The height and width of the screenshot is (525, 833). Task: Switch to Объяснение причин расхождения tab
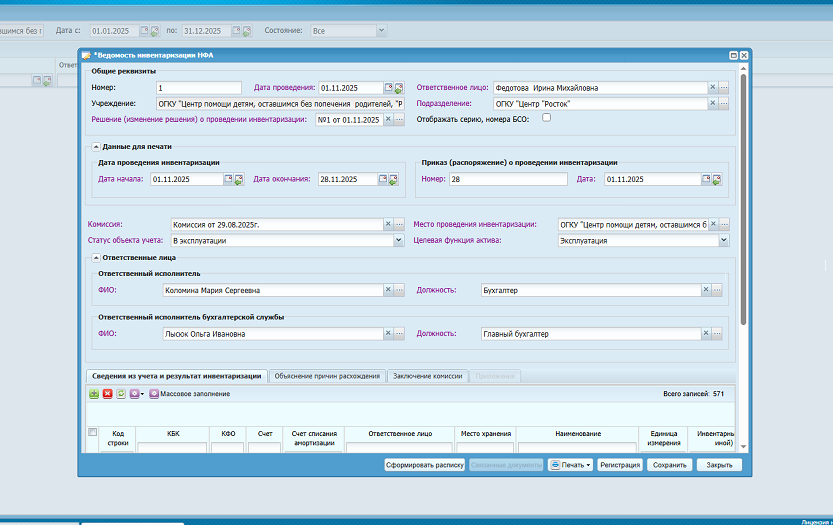(328, 376)
